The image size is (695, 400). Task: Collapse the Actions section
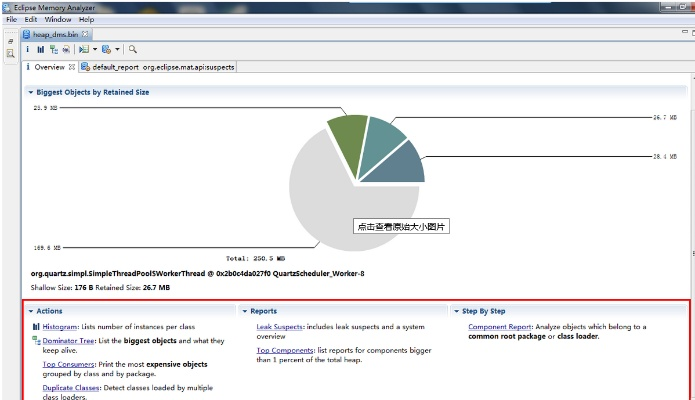click(x=31, y=311)
